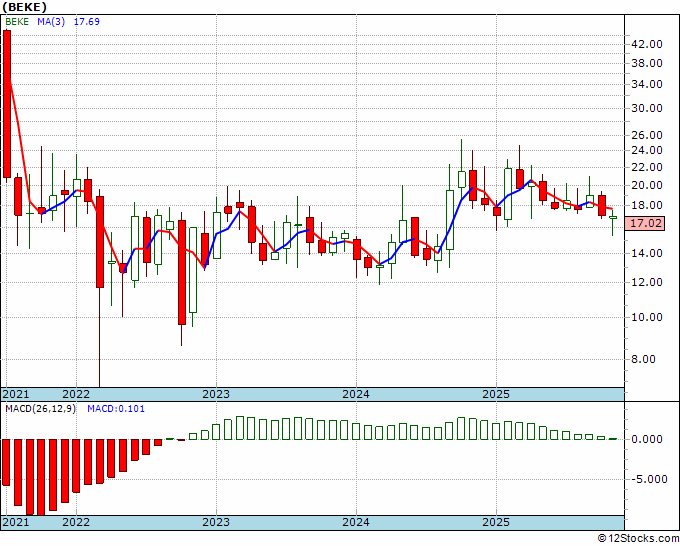Image resolution: width=680 pixels, height=546 pixels.
Task: Click the 10.00 price axis label
Action: point(647,317)
